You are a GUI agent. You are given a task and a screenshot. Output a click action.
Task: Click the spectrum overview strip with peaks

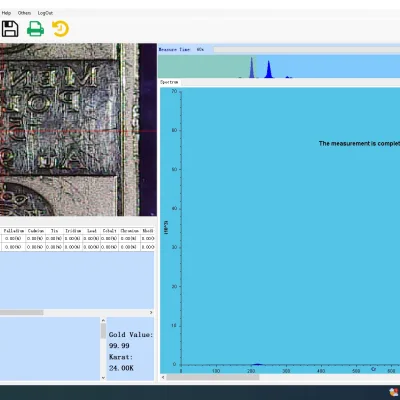tap(279, 67)
